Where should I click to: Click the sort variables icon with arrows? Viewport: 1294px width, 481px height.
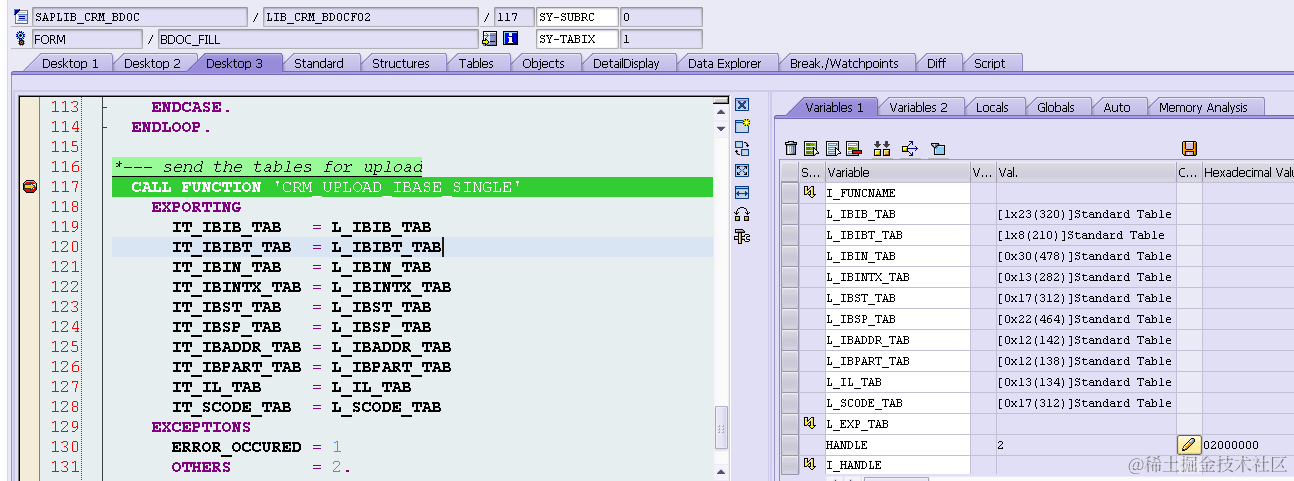point(881,148)
